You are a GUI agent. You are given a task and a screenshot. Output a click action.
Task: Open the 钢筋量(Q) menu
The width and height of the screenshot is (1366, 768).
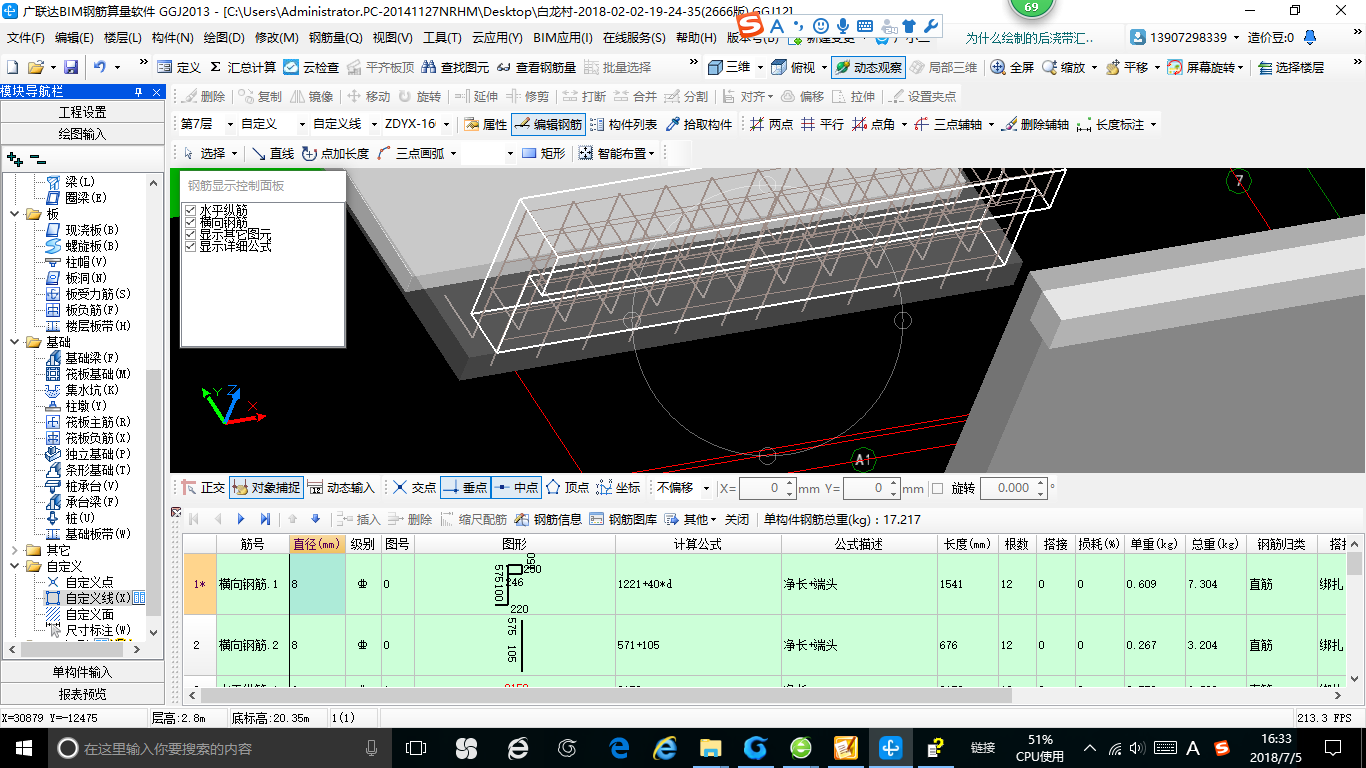click(x=335, y=38)
